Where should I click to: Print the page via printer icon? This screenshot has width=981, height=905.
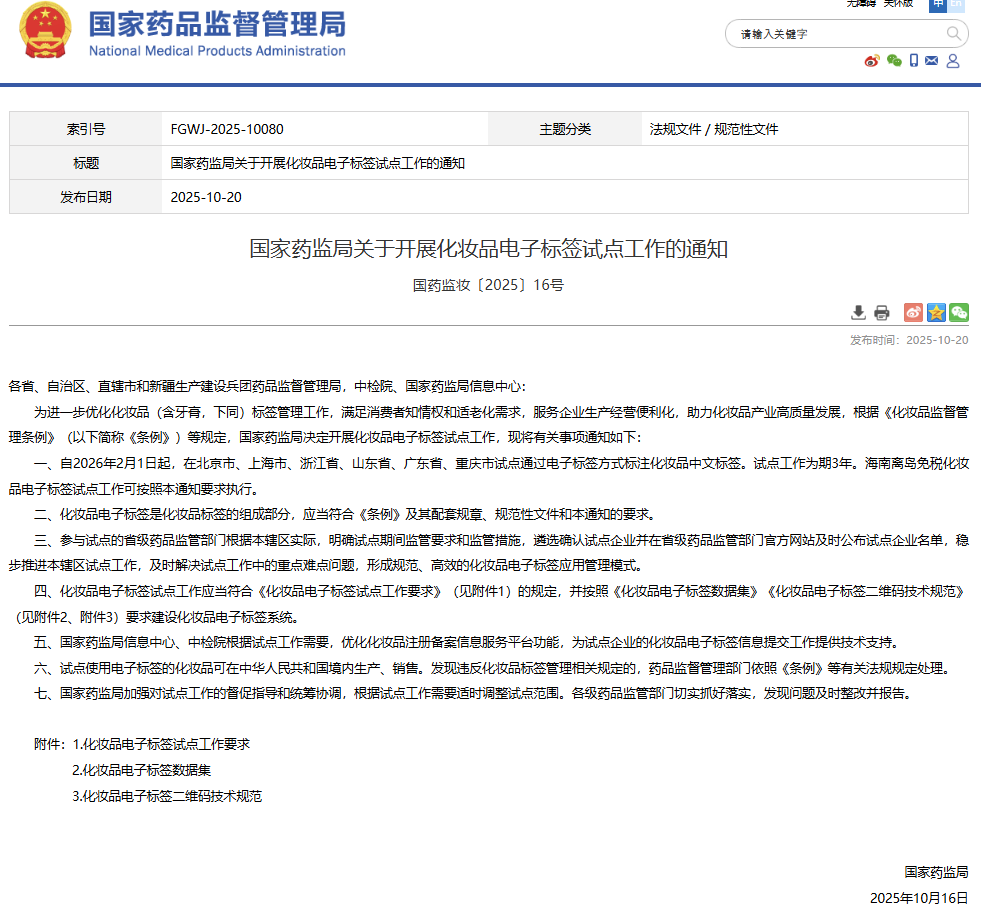tap(881, 312)
